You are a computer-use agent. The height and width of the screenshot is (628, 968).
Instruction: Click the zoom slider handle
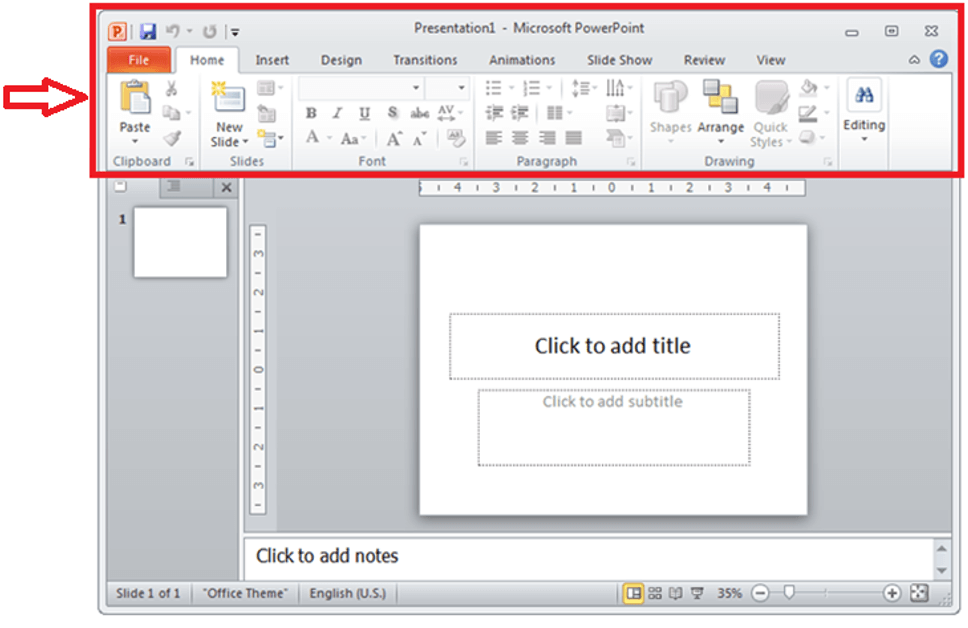click(789, 593)
